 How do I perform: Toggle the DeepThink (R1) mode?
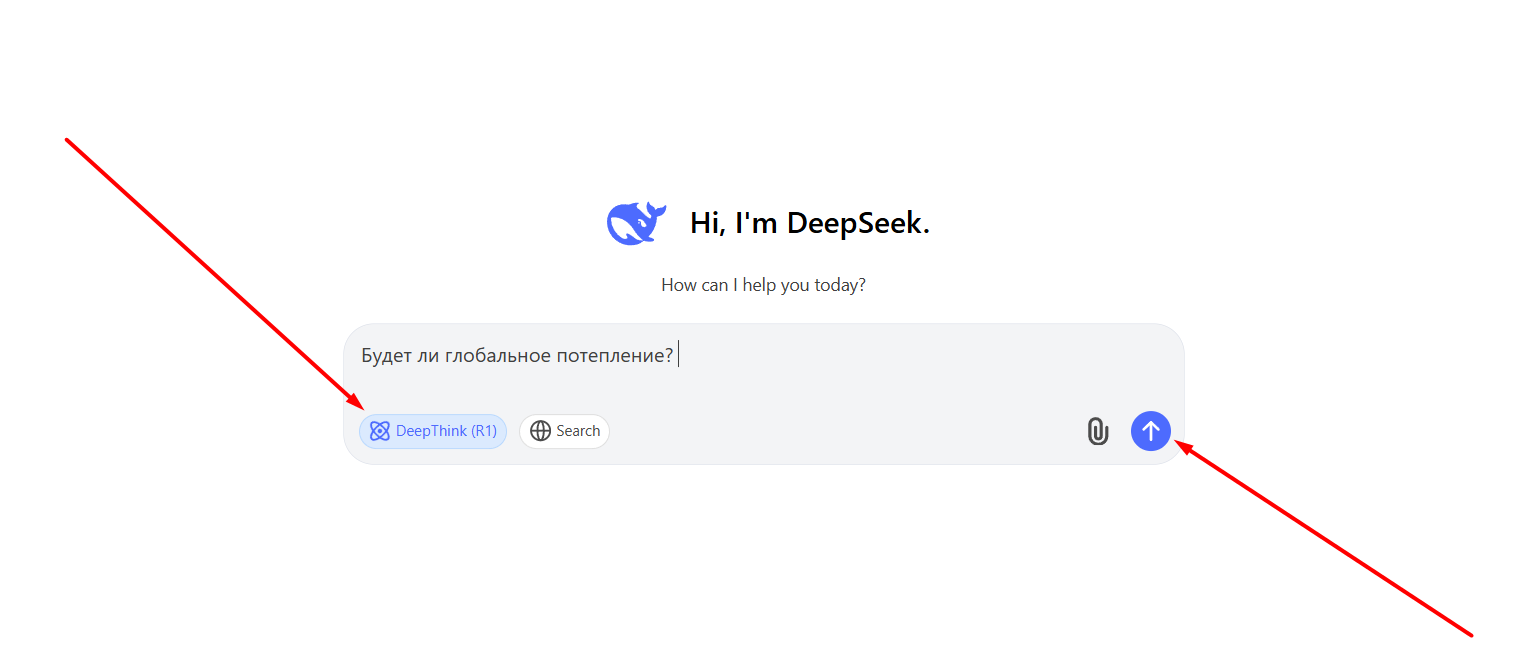433,431
